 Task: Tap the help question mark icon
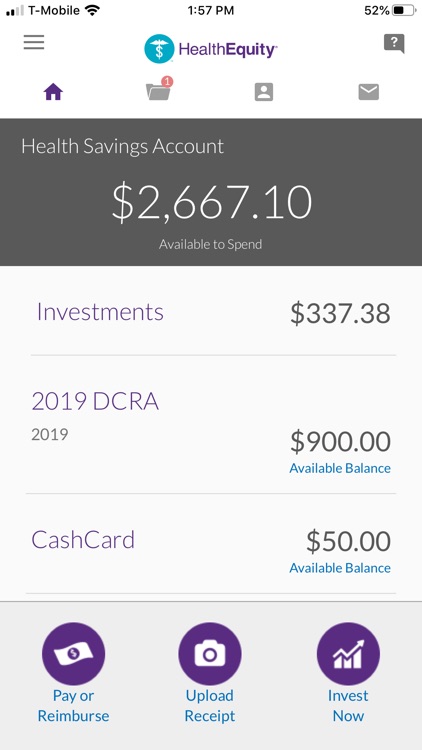pos(394,44)
